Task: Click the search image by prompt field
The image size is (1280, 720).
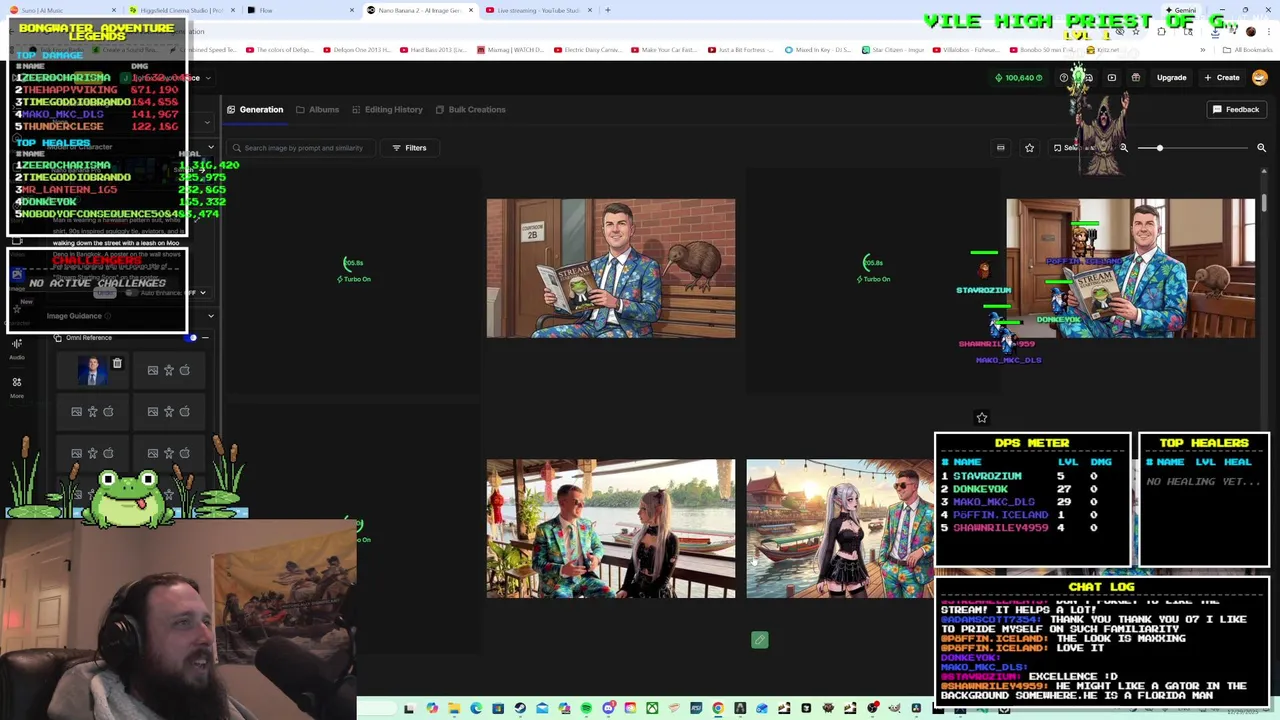Action: 300,148
